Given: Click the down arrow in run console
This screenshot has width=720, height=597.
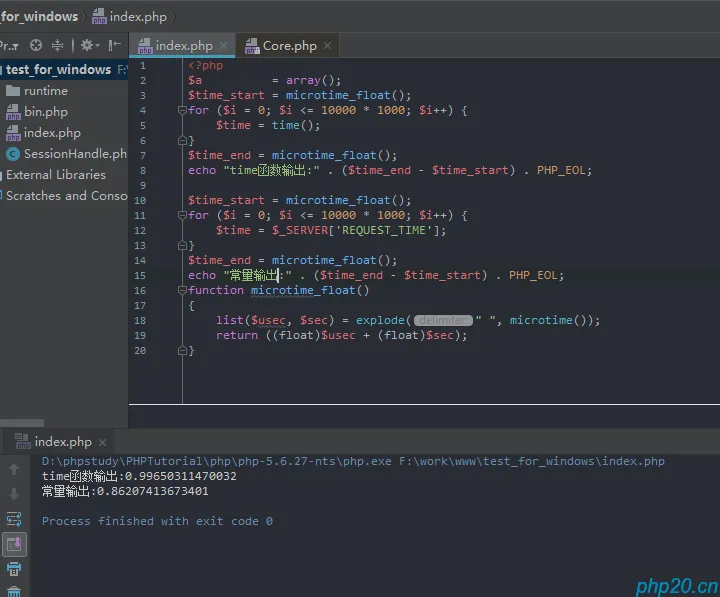Looking at the screenshot, I should pyautogui.click(x=14, y=494).
